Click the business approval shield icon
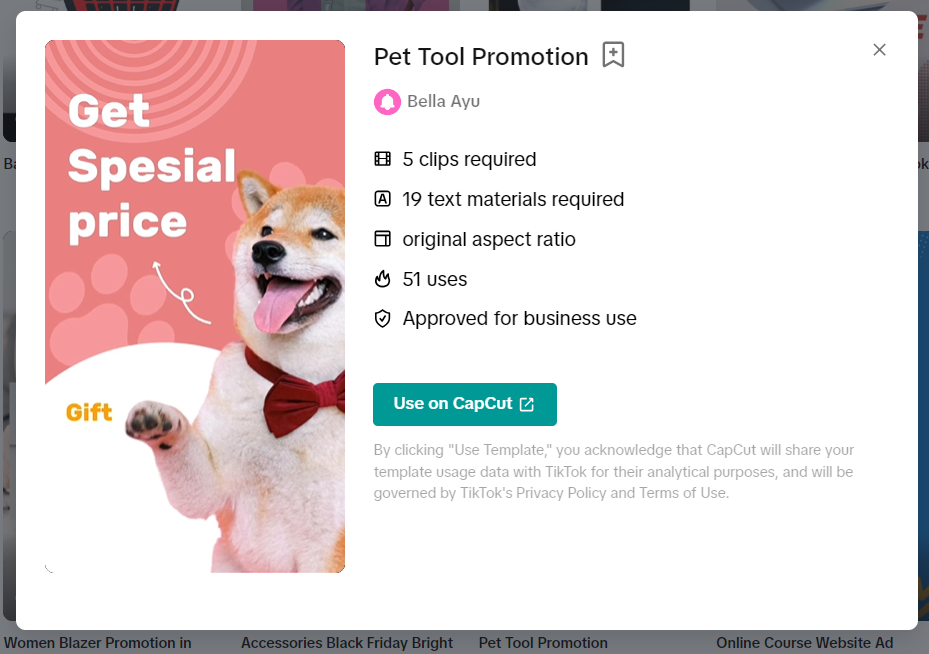The image size is (929, 654). (x=383, y=319)
